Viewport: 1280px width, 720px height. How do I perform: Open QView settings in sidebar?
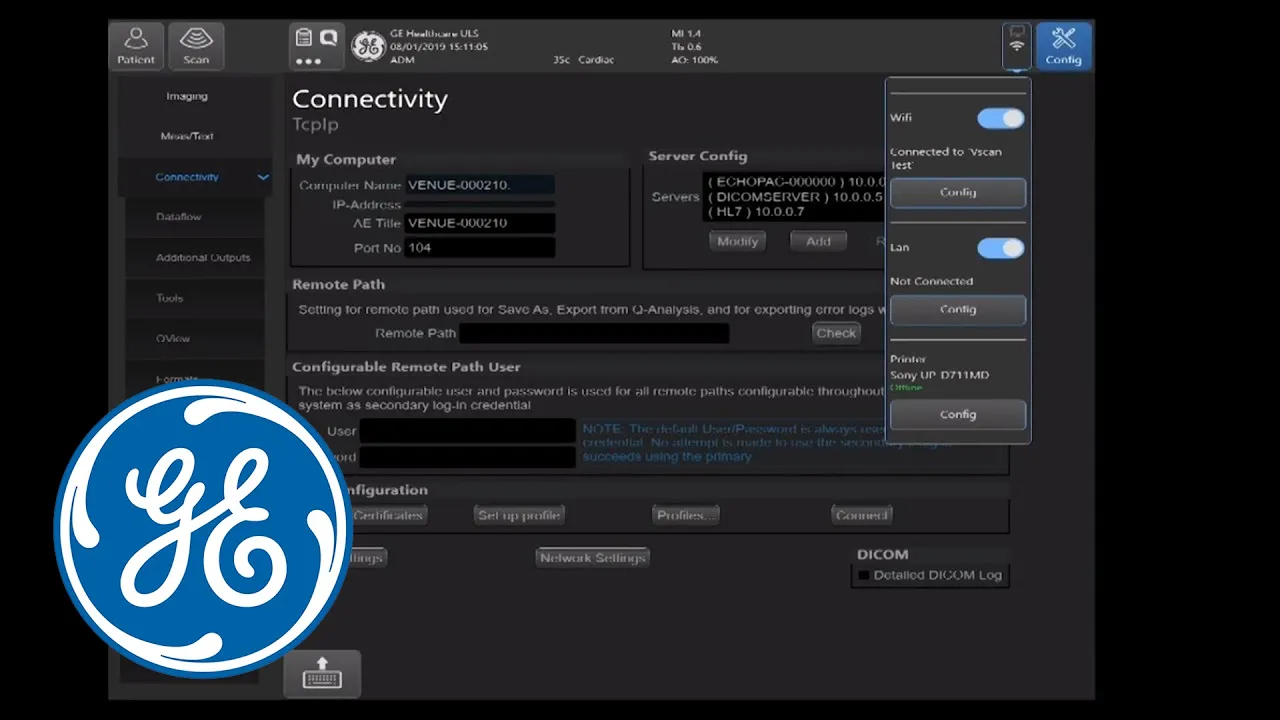tap(173, 338)
